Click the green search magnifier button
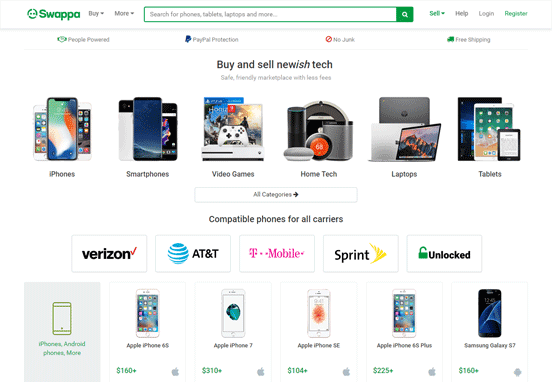Image resolution: width=552 pixels, height=382 pixels. (404, 14)
